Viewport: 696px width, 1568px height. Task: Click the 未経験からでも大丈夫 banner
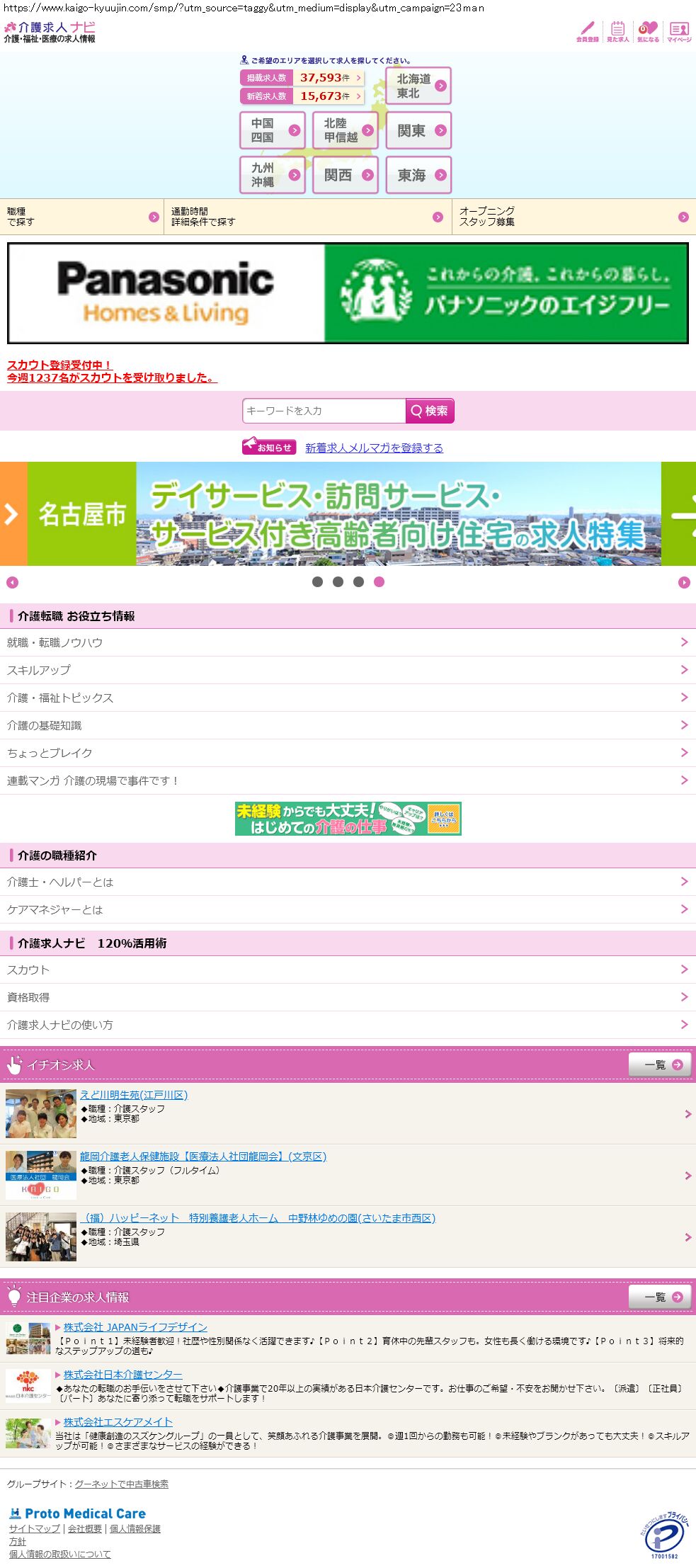[348, 819]
